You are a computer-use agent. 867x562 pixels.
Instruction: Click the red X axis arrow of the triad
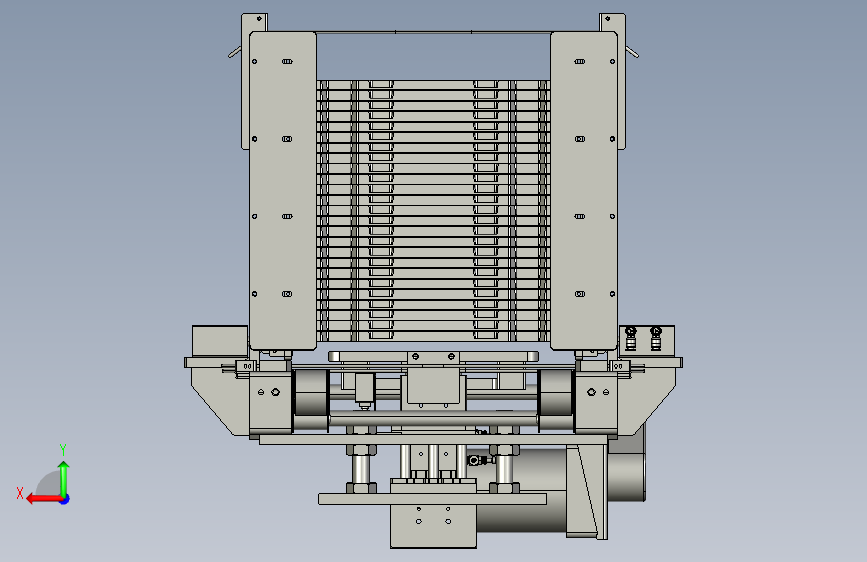(44, 499)
